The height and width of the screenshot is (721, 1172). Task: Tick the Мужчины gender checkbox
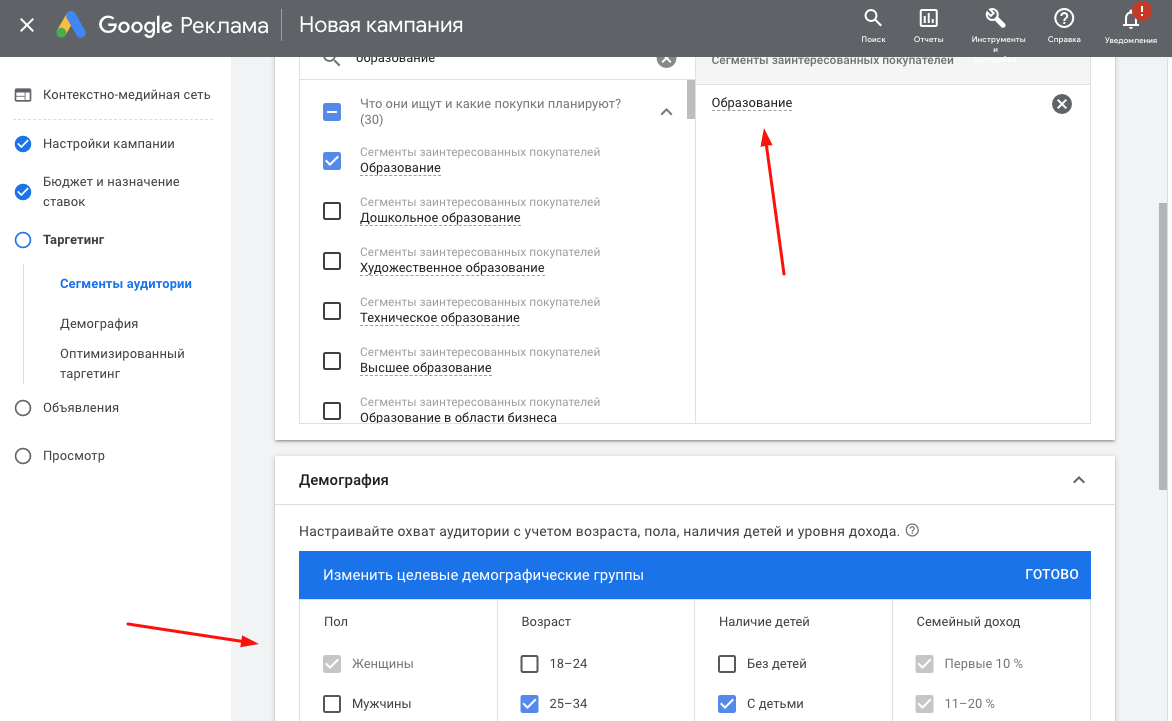click(332, 704)
